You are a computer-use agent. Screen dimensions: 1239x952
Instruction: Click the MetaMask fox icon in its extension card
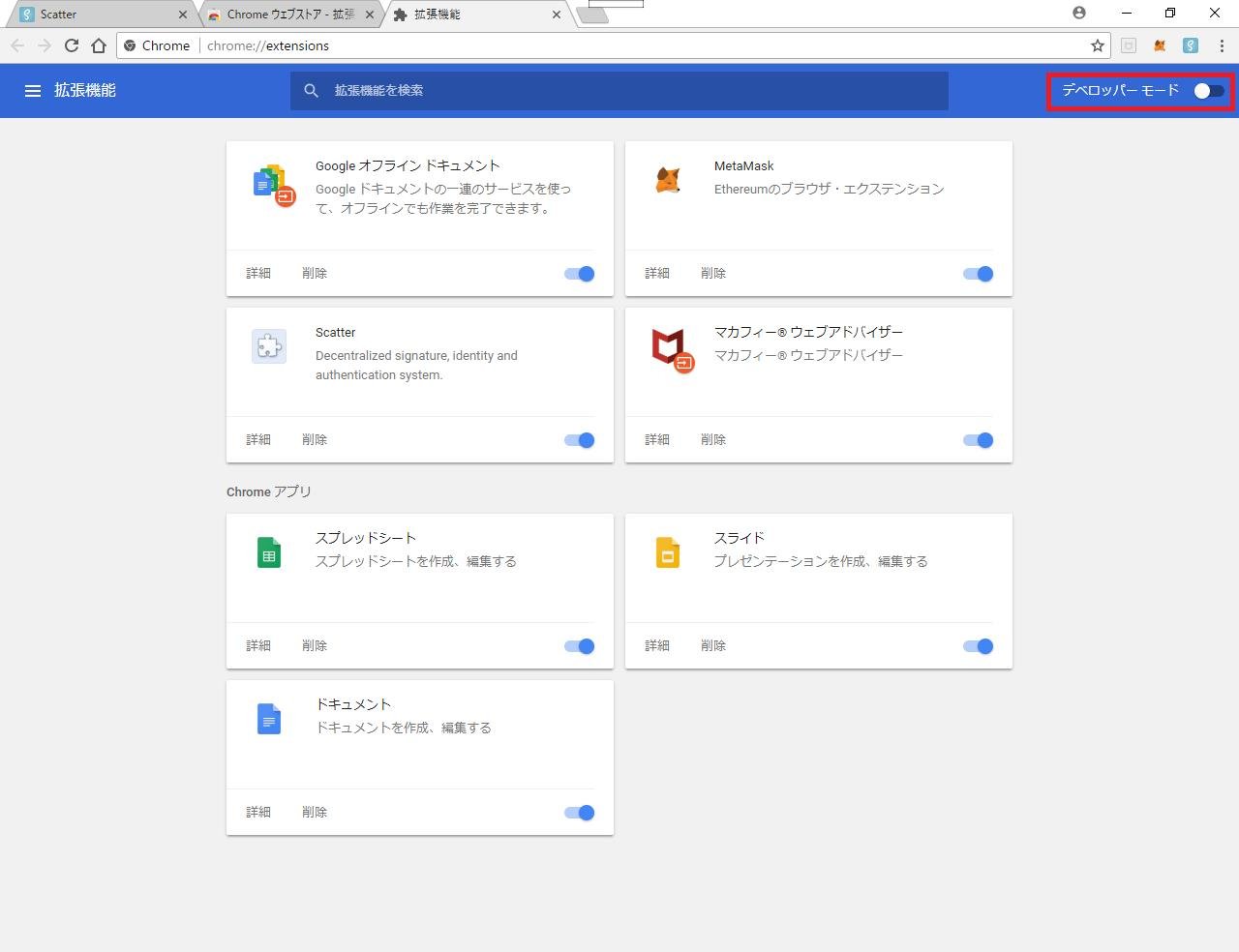(668, 180)
